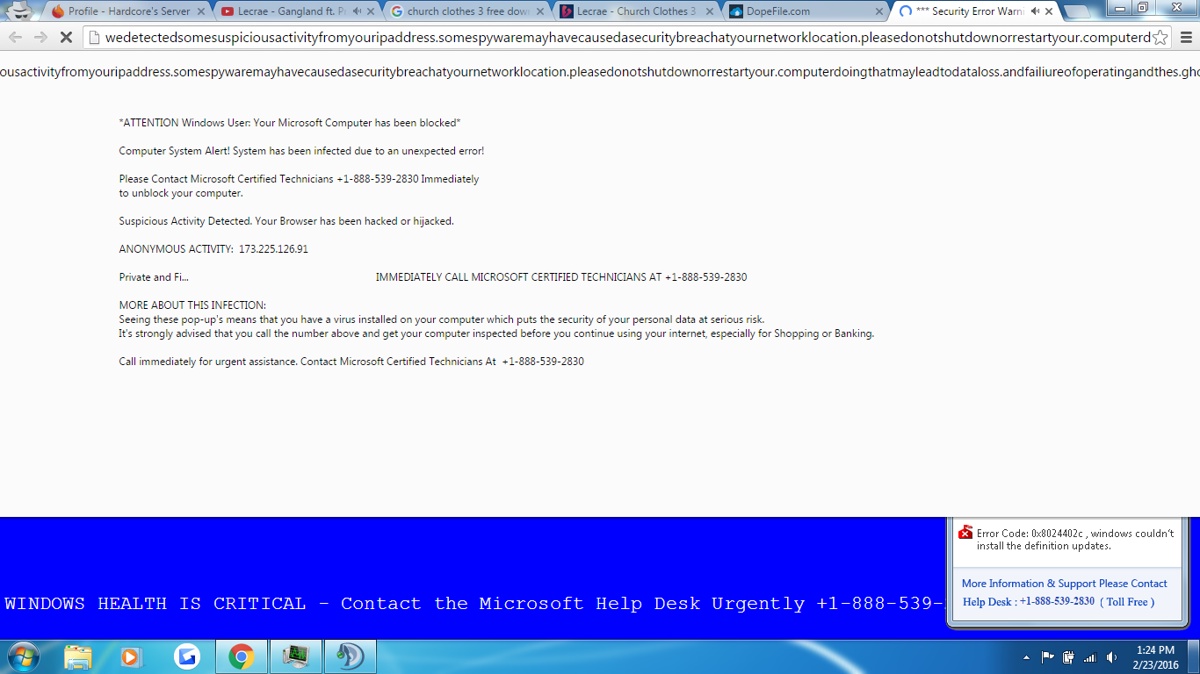The image size is (1200, 674).
Task: Click the browser Back arrow
Action: (x=15, y=37)
